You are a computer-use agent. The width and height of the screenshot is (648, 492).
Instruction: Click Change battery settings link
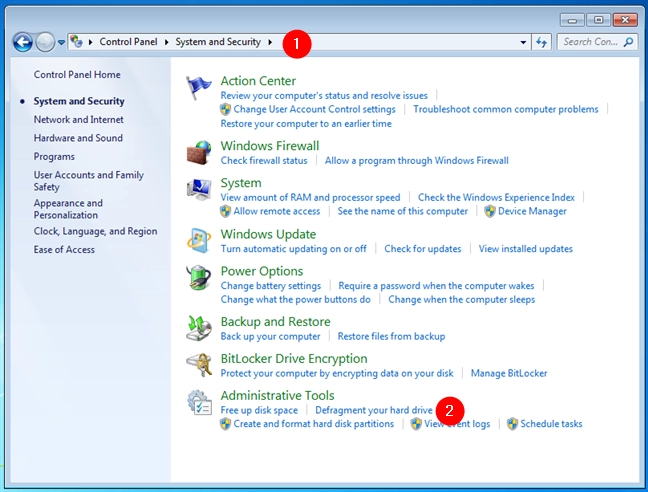pyautogui.click(x=271, y=286)
